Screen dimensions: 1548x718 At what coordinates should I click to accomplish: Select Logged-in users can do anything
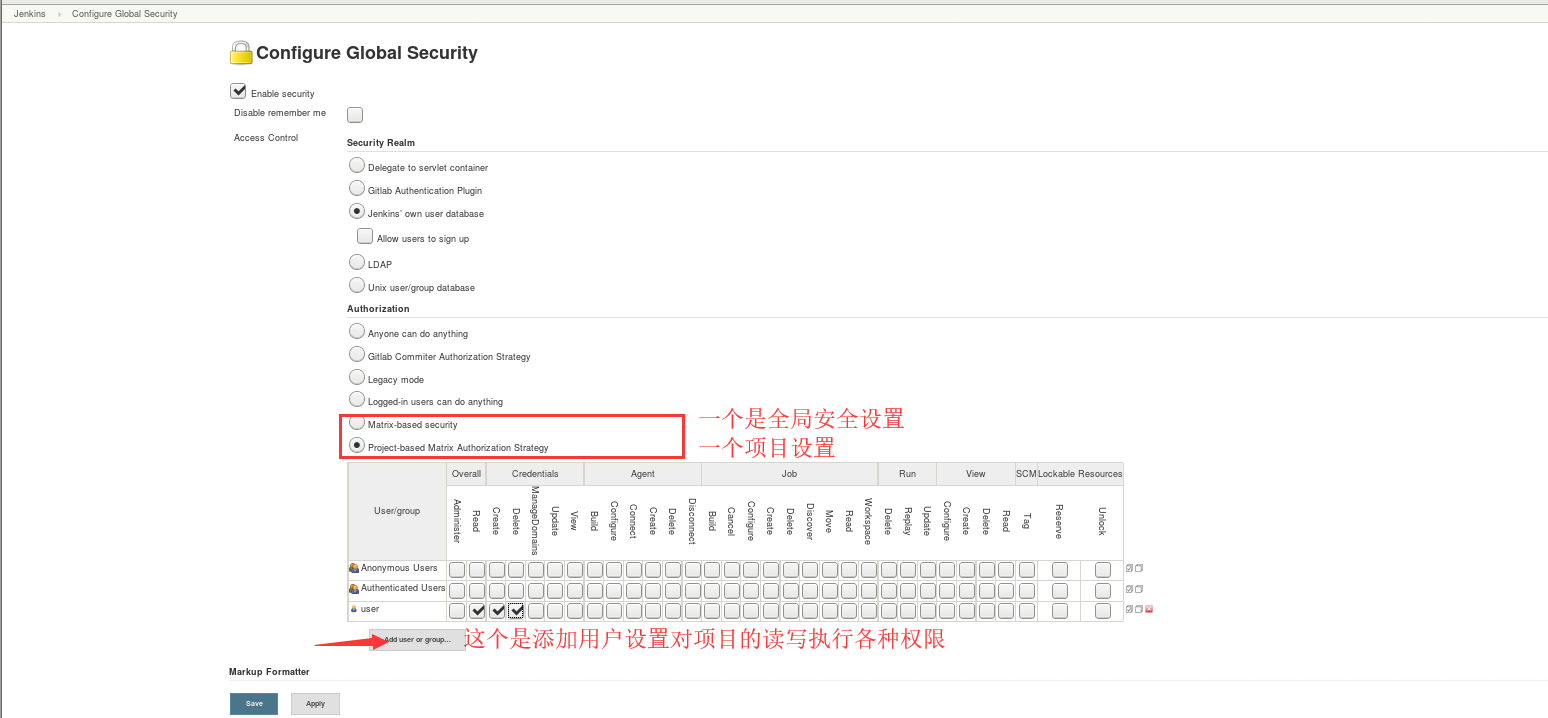coord(357,399)
